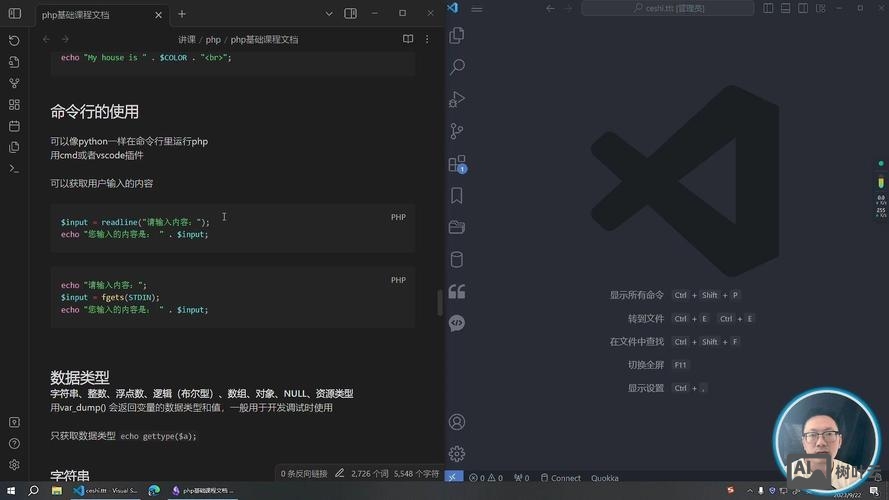Click the readline code line in first PHP block
The width and height of the screenshot is (889, 500).
tap(135, 222)
